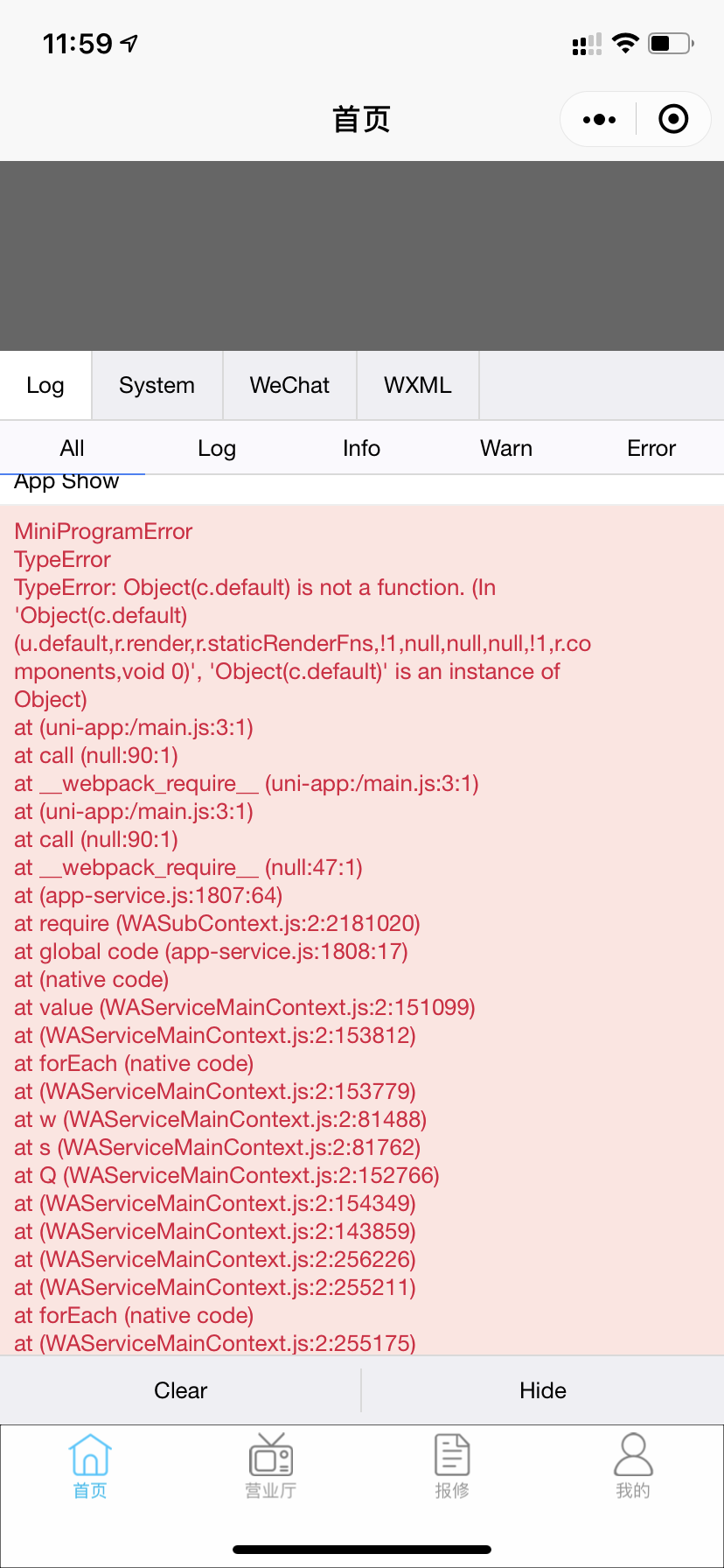Switch to the WXML tab
This screenshot has height=1568, width=724.
click(x=418, y=385)
